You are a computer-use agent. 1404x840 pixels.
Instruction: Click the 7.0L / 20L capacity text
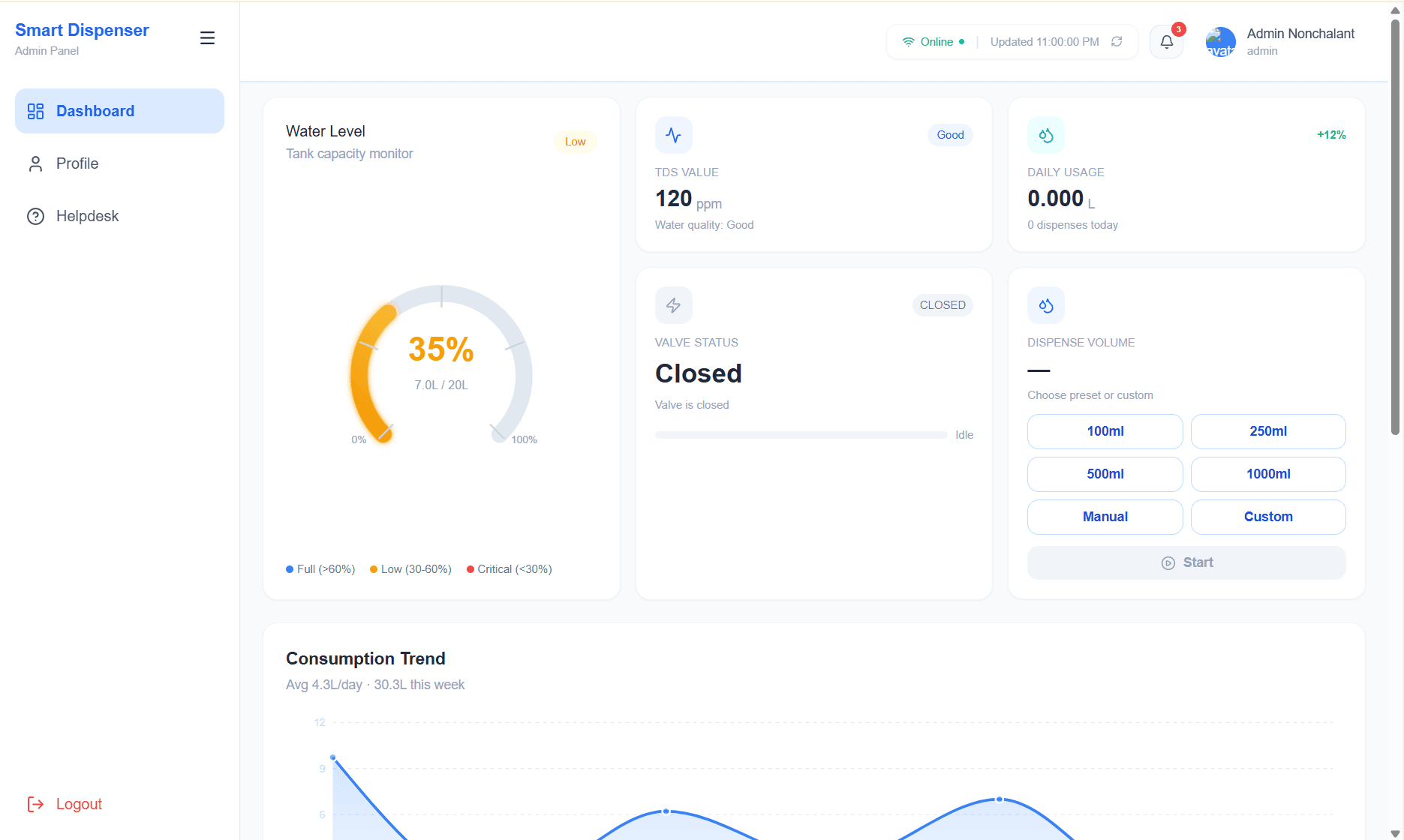point(441,385)
